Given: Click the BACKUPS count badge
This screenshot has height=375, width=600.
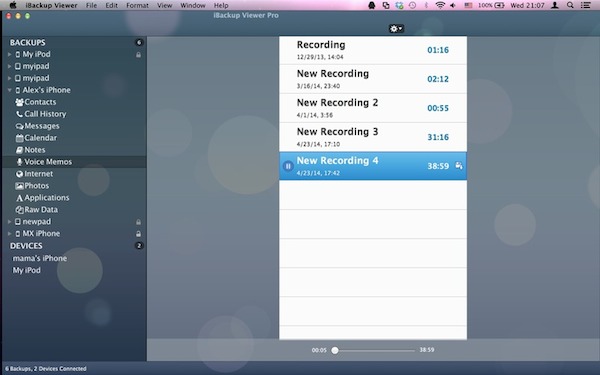Looking at the screenshot, I should (139, 42).
